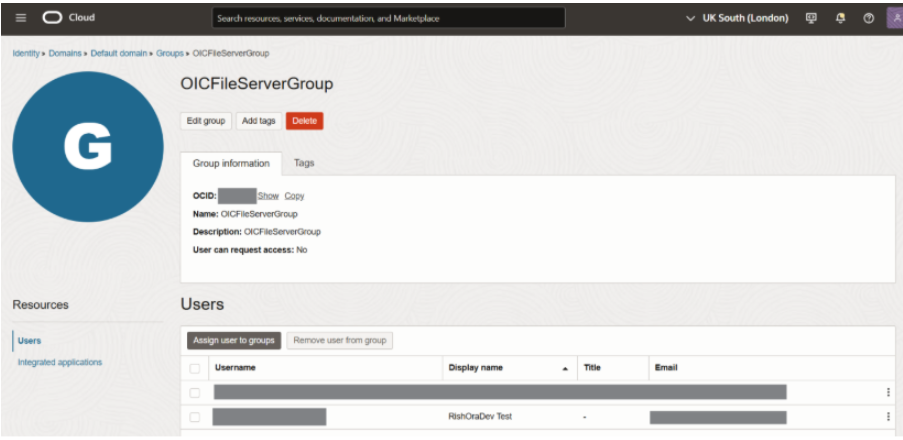
Task: Select all users with header checkbox
Action: (195, 368)
